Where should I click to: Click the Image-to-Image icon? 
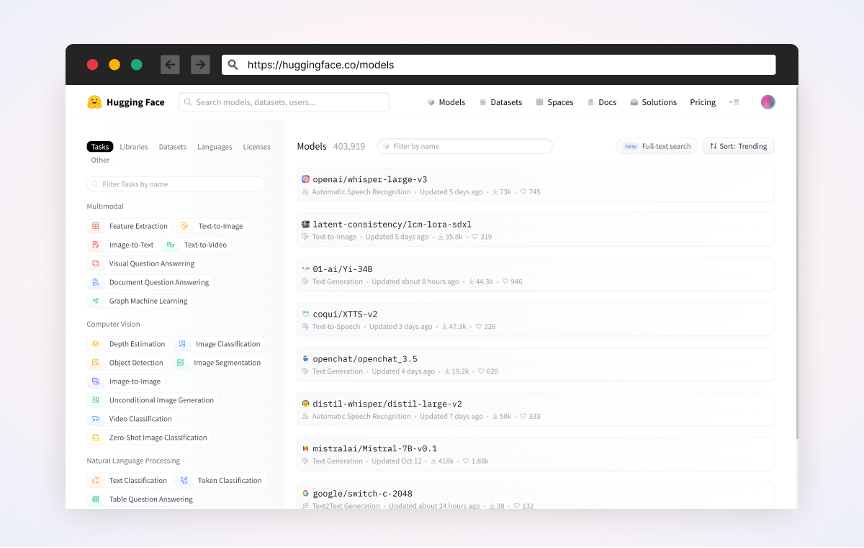(96, 381)
